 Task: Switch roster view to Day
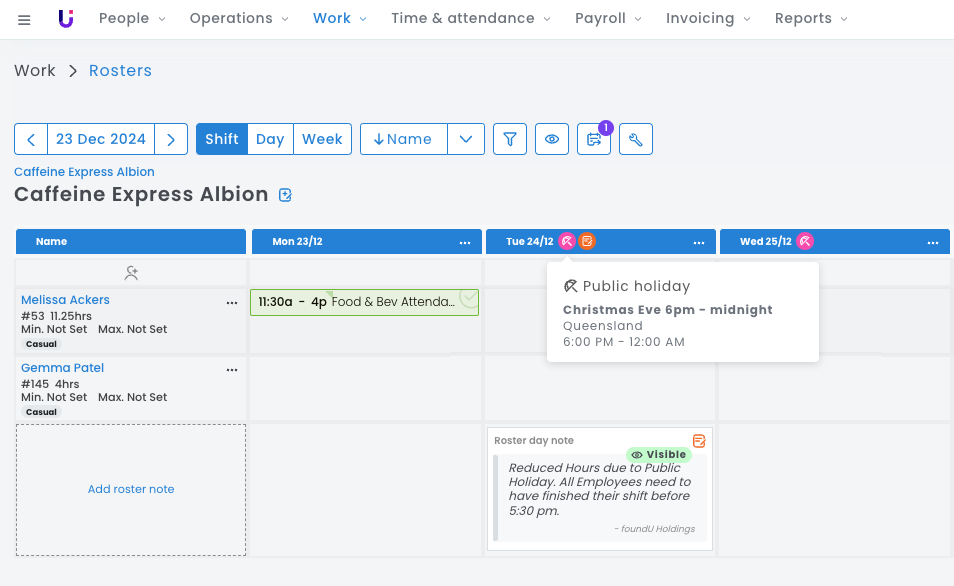tap(270, 139)
